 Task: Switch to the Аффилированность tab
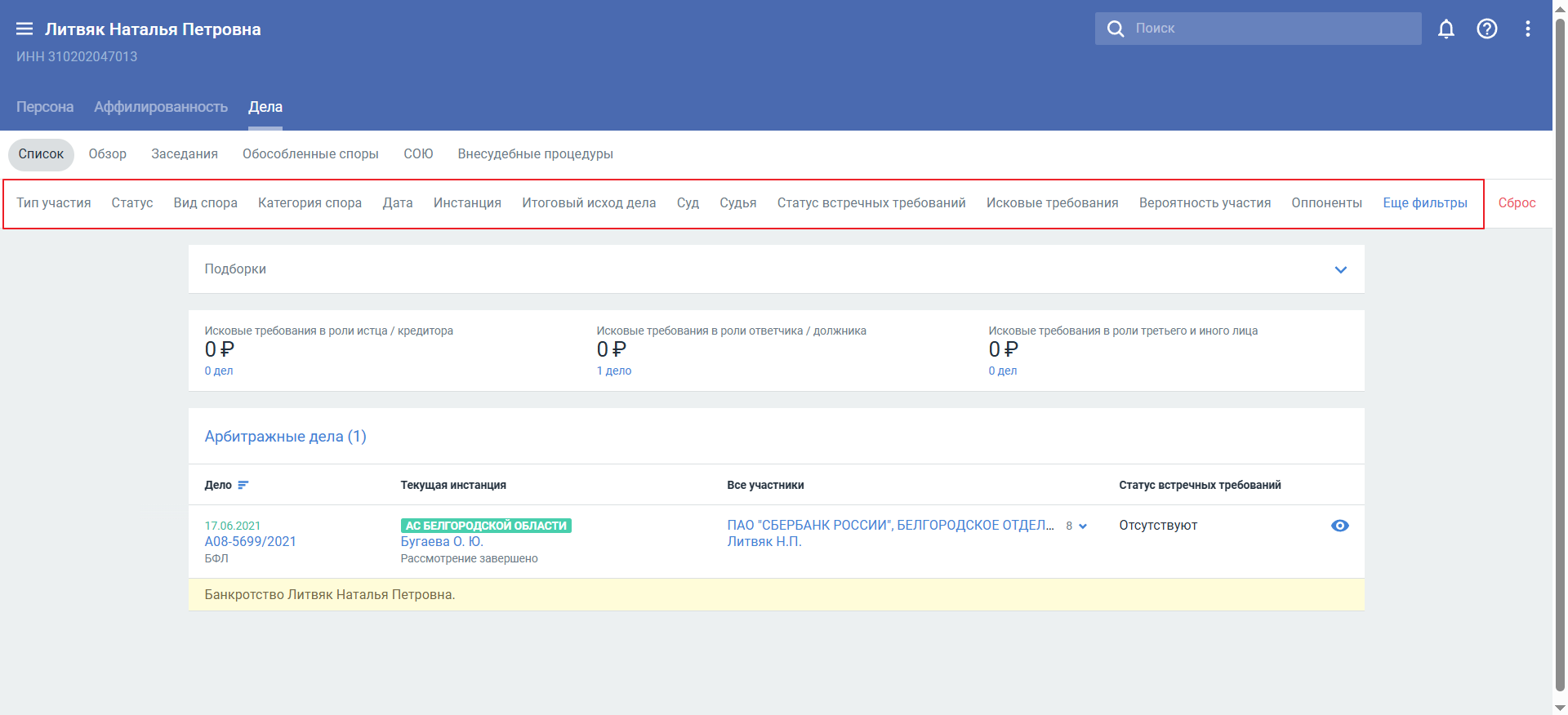coord(161,107)
